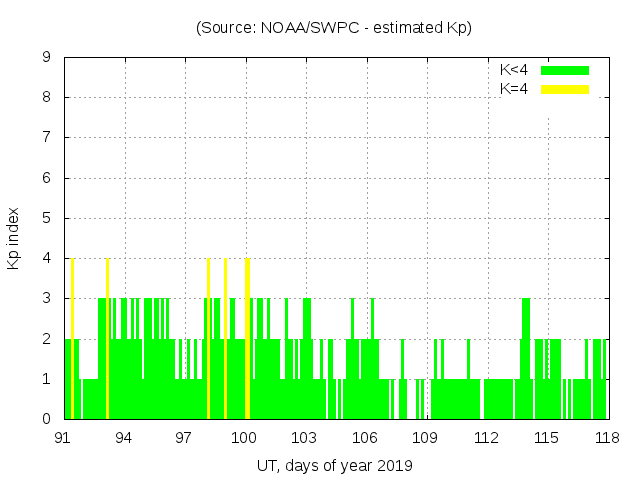640x480 pixels.
Task: Select the K<4 legend text label
Action: 514,70
